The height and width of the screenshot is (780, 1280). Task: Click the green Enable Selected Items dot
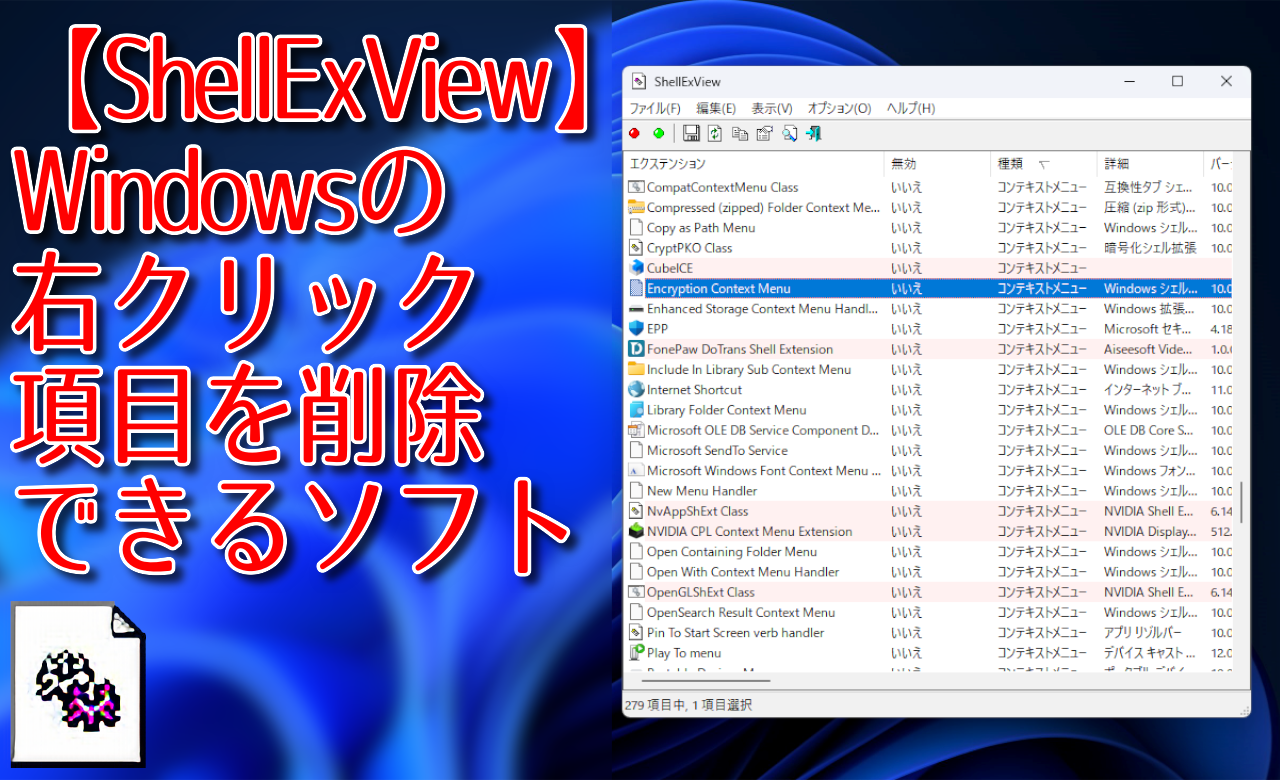pos(658,133)
